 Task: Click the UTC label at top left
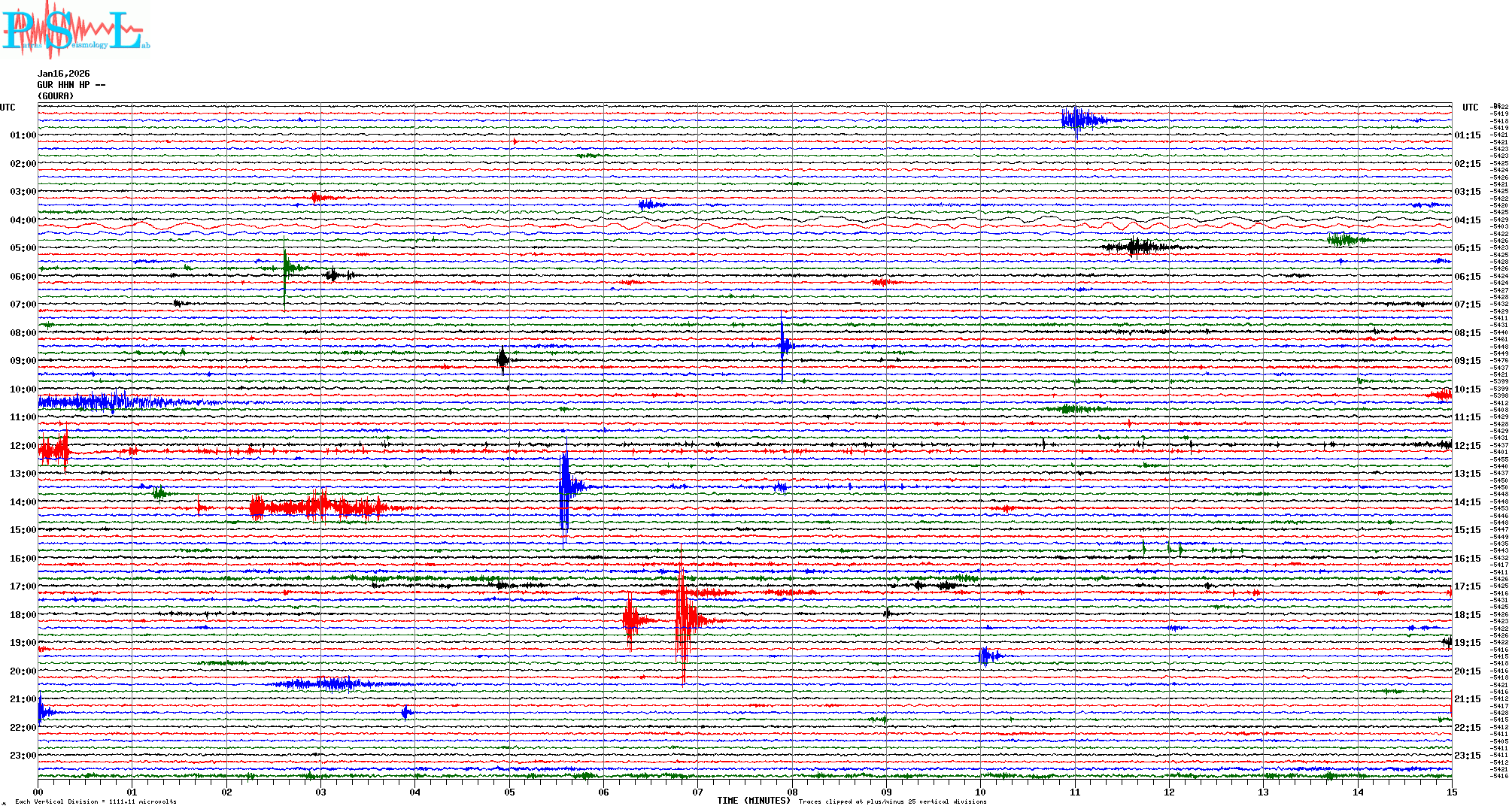pyautogui.click(x=8, y=108)
